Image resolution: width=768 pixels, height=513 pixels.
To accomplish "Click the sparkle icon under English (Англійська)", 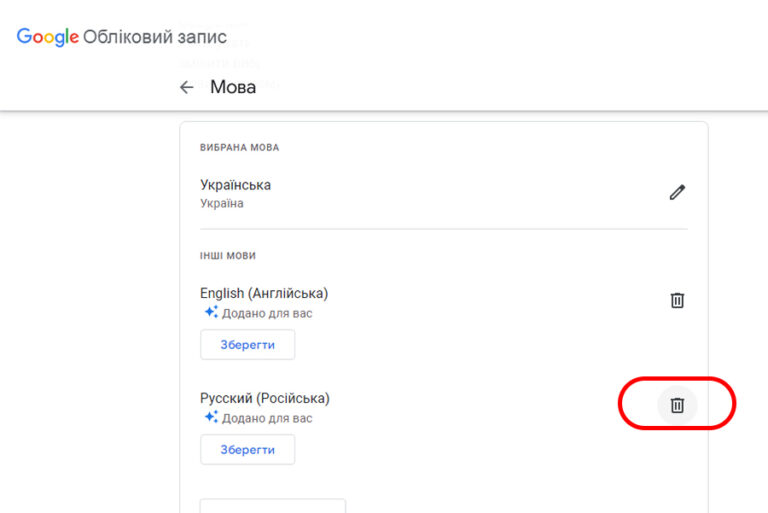I will 211,312.
